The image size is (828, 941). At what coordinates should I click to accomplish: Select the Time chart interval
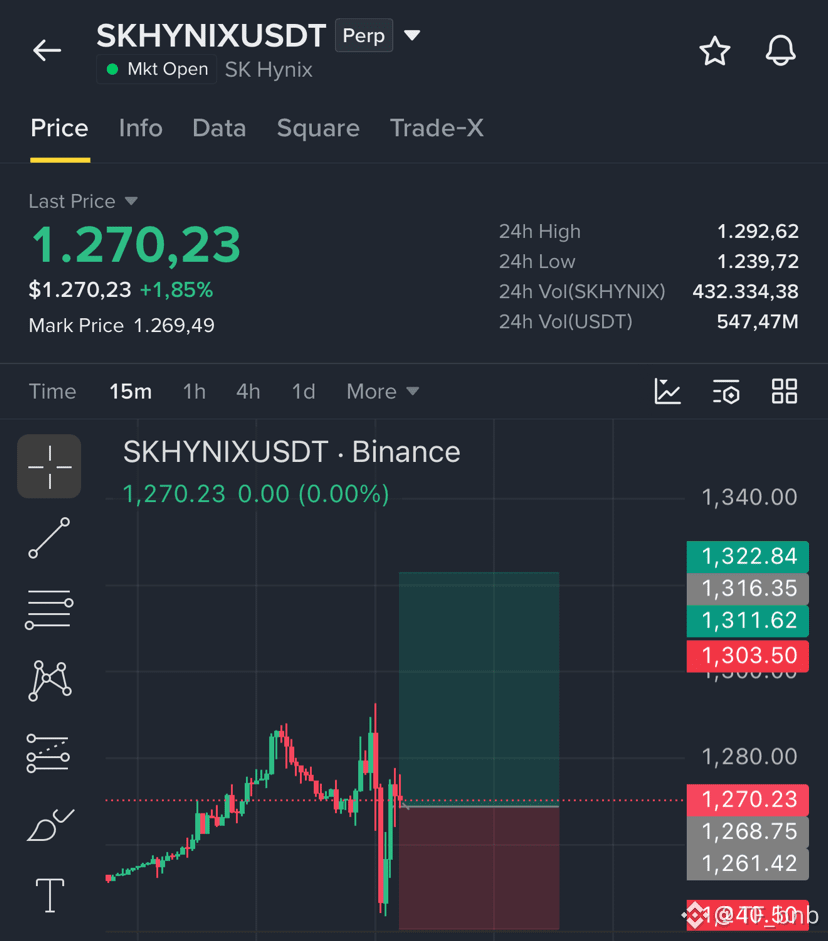click(x=52, y=391)
